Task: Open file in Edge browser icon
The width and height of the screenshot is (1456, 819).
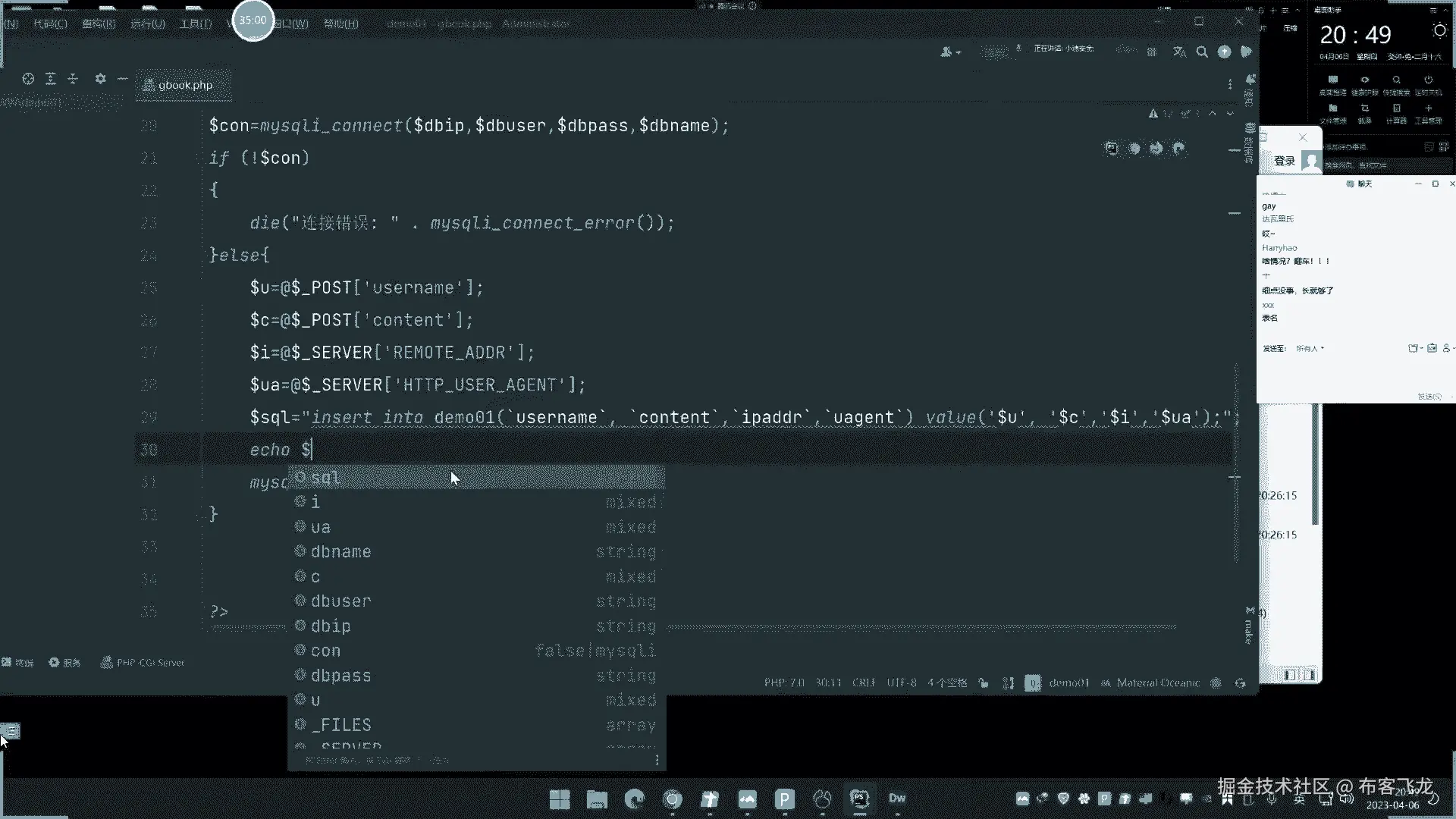Action: pos(1178,149)
